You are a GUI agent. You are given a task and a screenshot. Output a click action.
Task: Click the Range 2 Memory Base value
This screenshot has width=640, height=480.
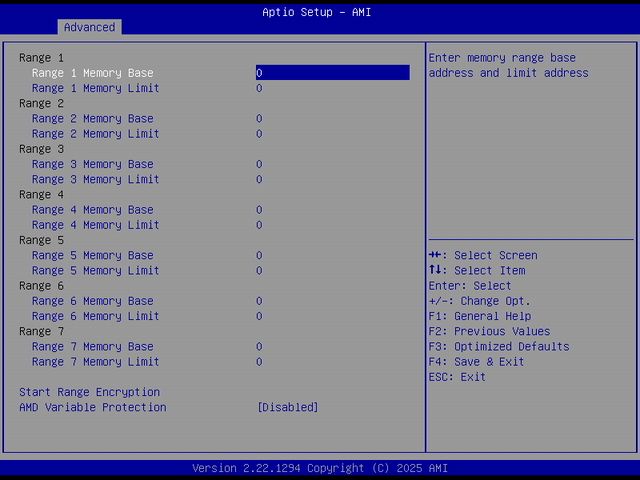(259, 119)
